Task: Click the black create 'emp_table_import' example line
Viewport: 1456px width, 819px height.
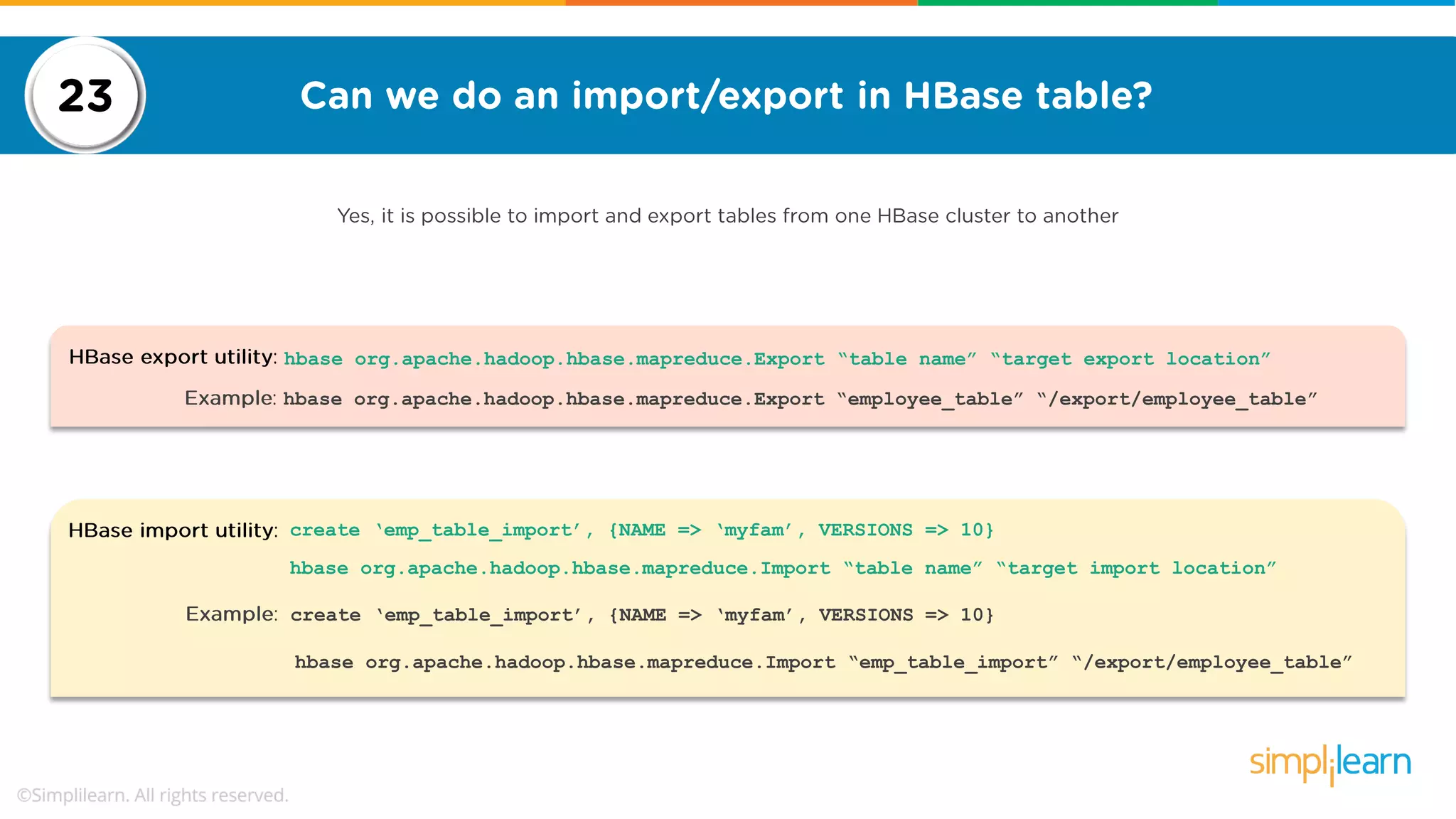Action: 642,615
